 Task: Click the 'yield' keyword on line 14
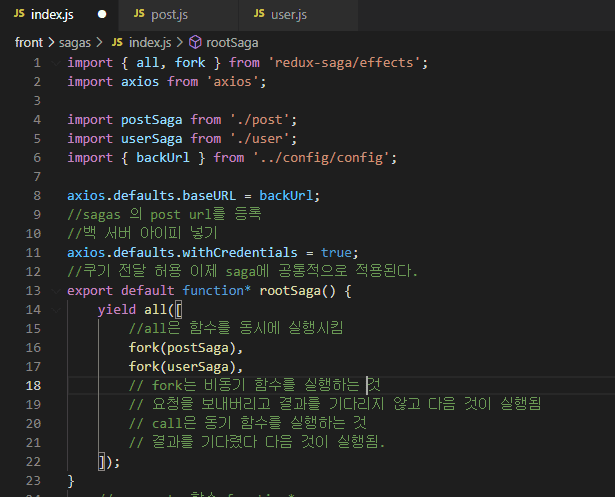click(116, 310)
